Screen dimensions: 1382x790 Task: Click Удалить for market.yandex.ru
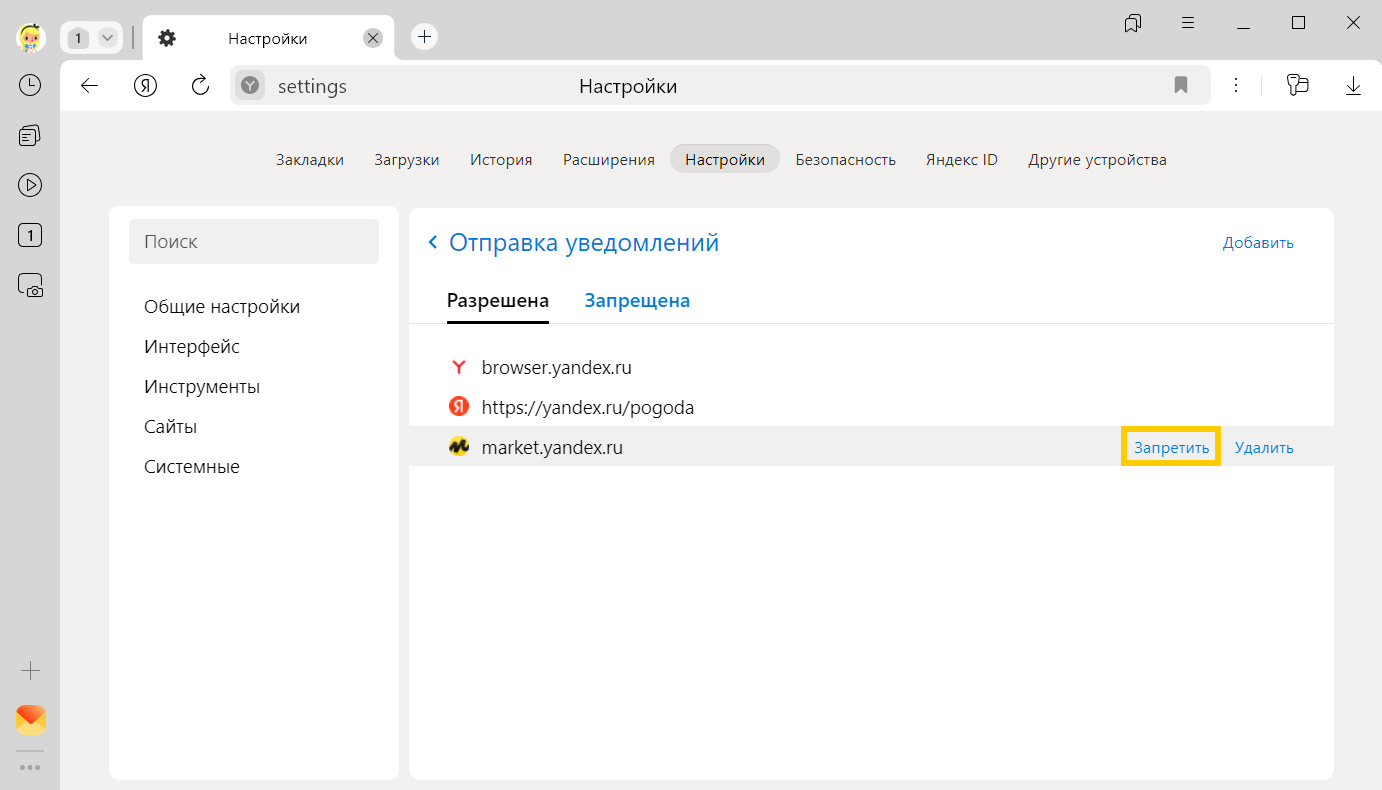click(1264, 448)
